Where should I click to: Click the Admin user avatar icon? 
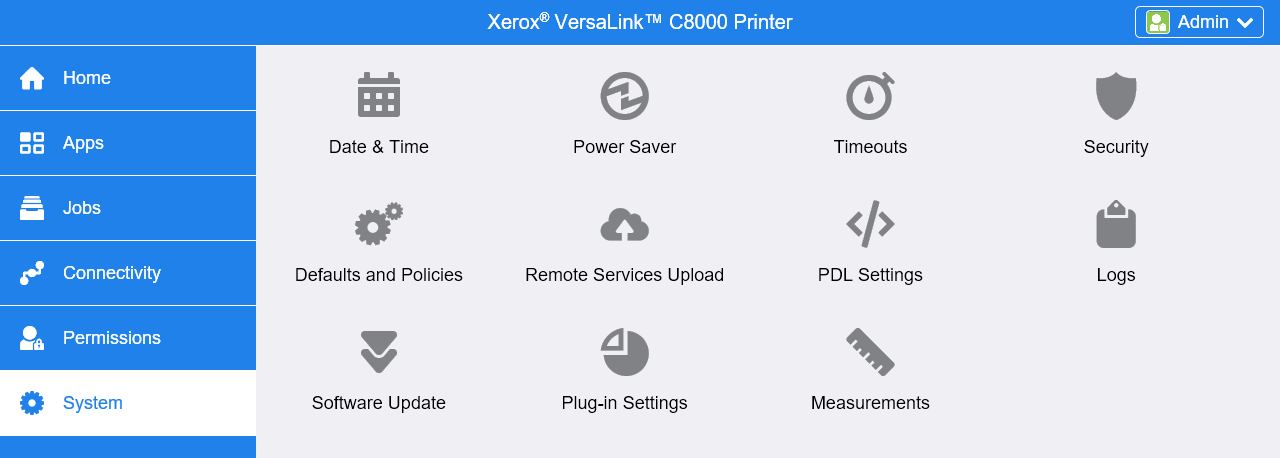tap(1158, 22)
